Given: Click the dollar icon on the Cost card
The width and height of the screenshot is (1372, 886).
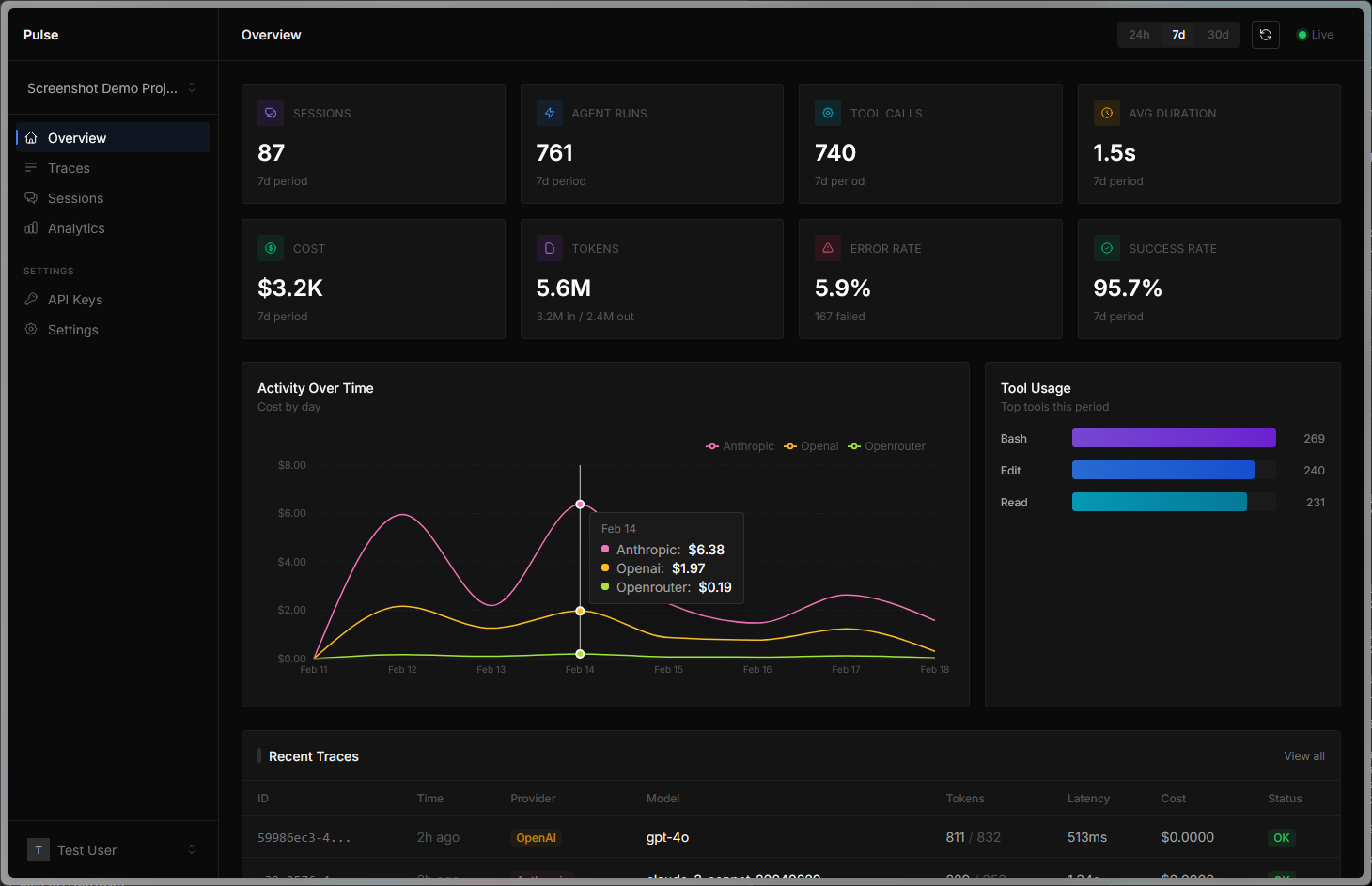Looking at the screenshot, I should coord(271,247).
